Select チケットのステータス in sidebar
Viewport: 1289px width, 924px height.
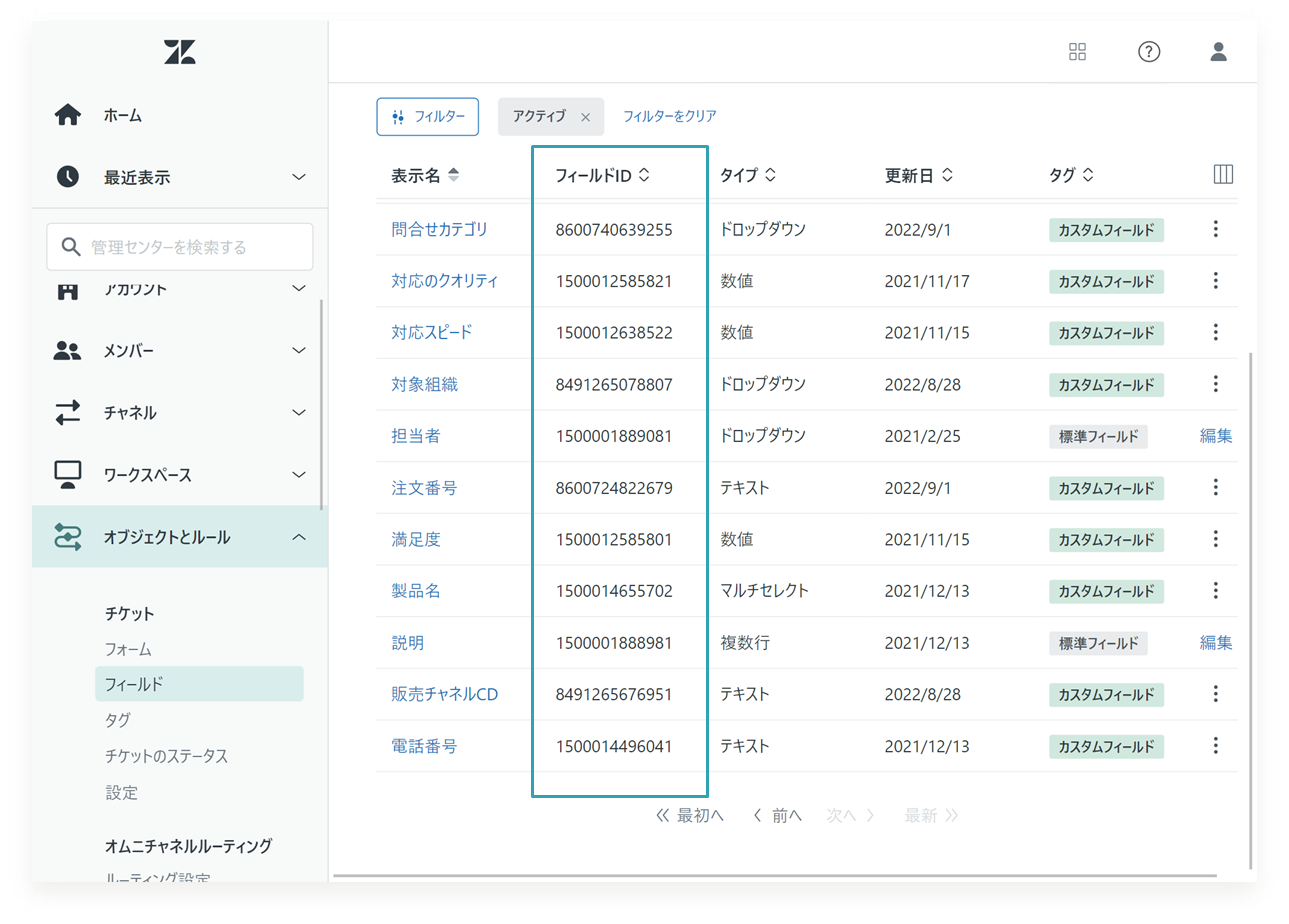click(x=167, y=756)
